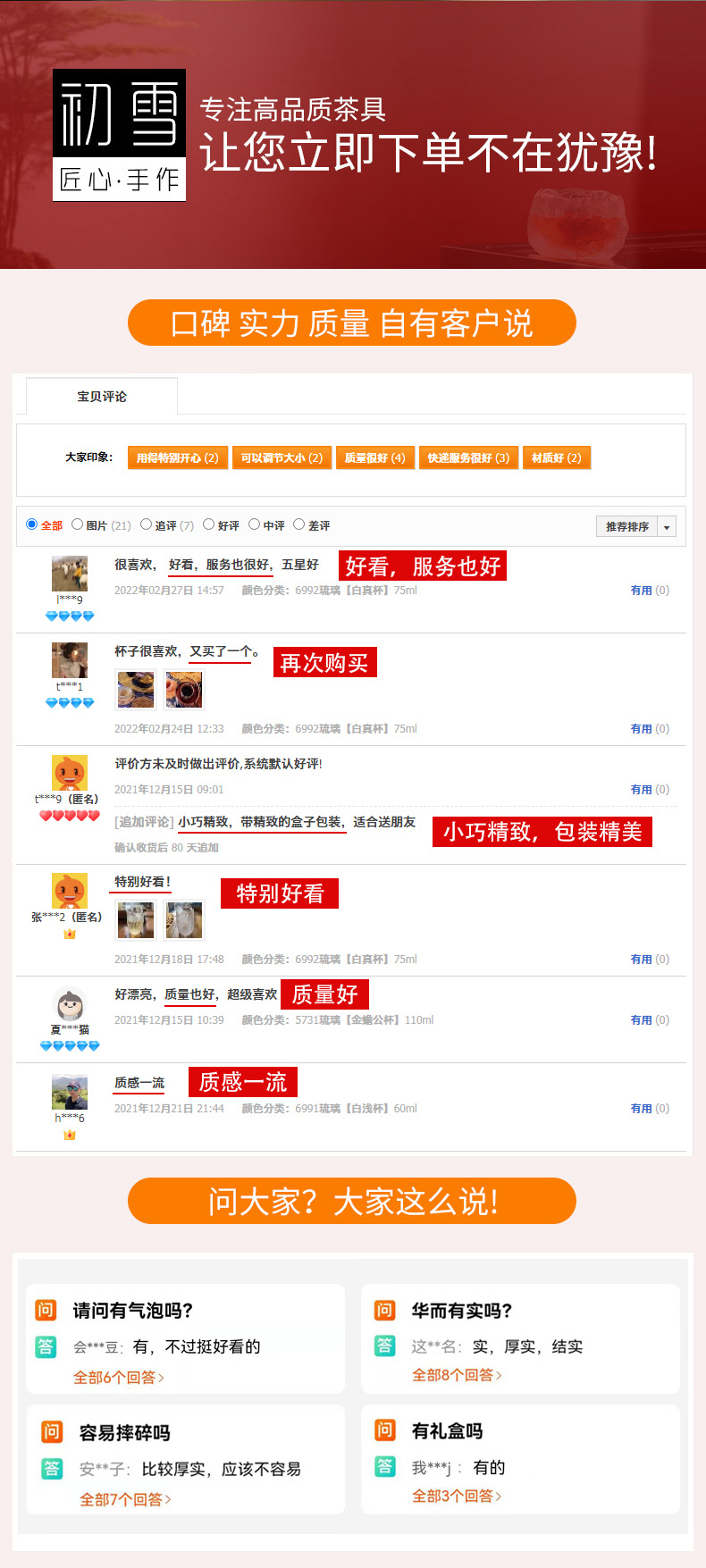Click the 问 icon beside 华而有实吗

pos(384,1310)
